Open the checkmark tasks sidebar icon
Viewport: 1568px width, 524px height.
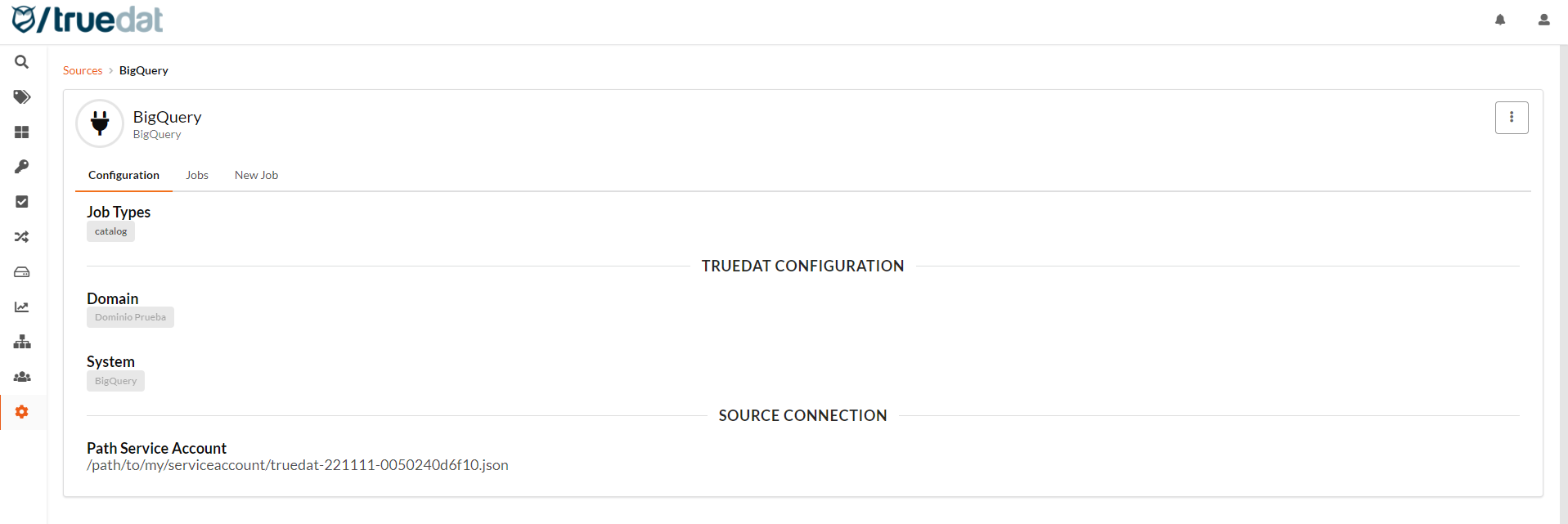22,202
